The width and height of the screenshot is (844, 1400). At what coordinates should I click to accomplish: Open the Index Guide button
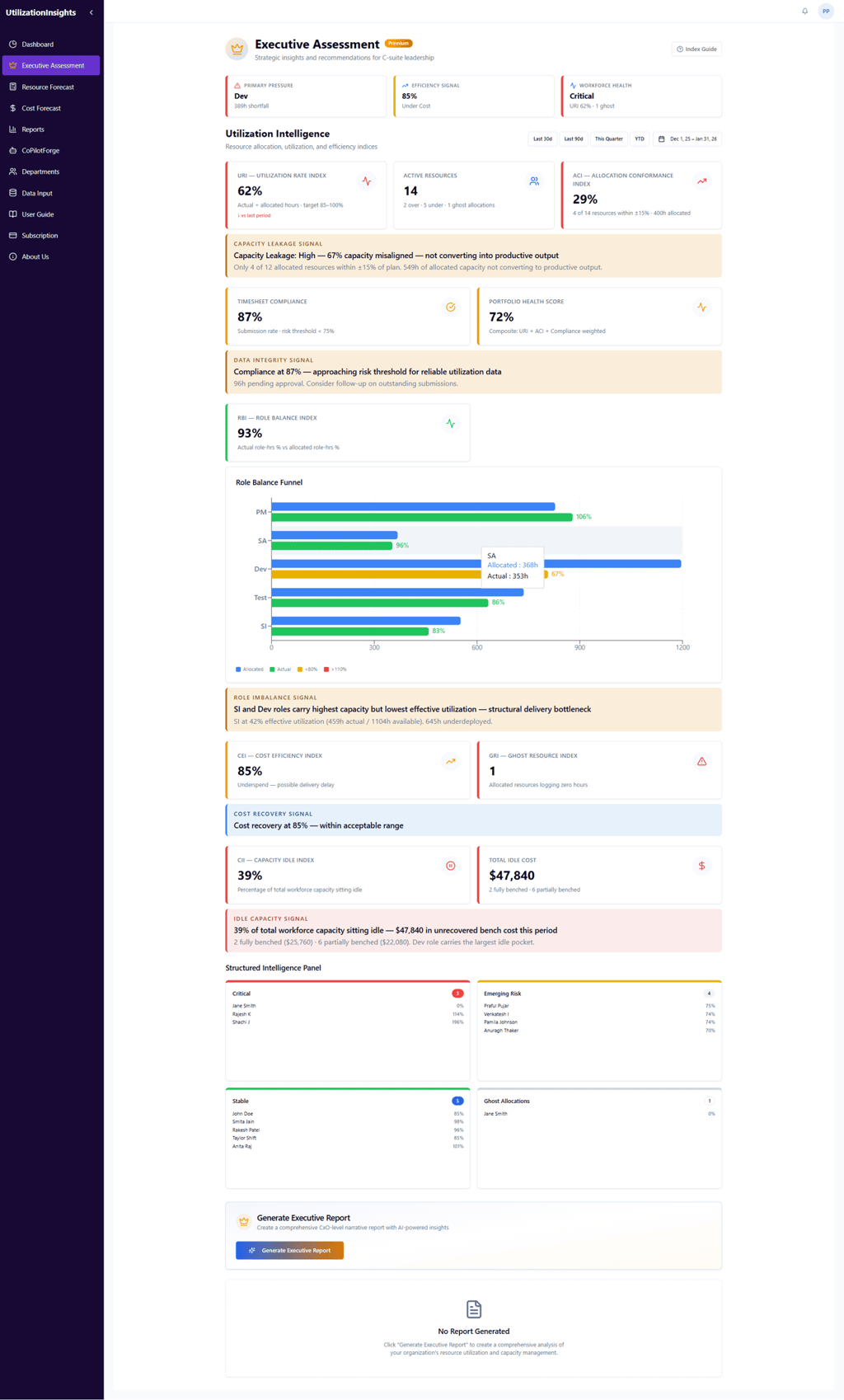[x=697, y=49]
